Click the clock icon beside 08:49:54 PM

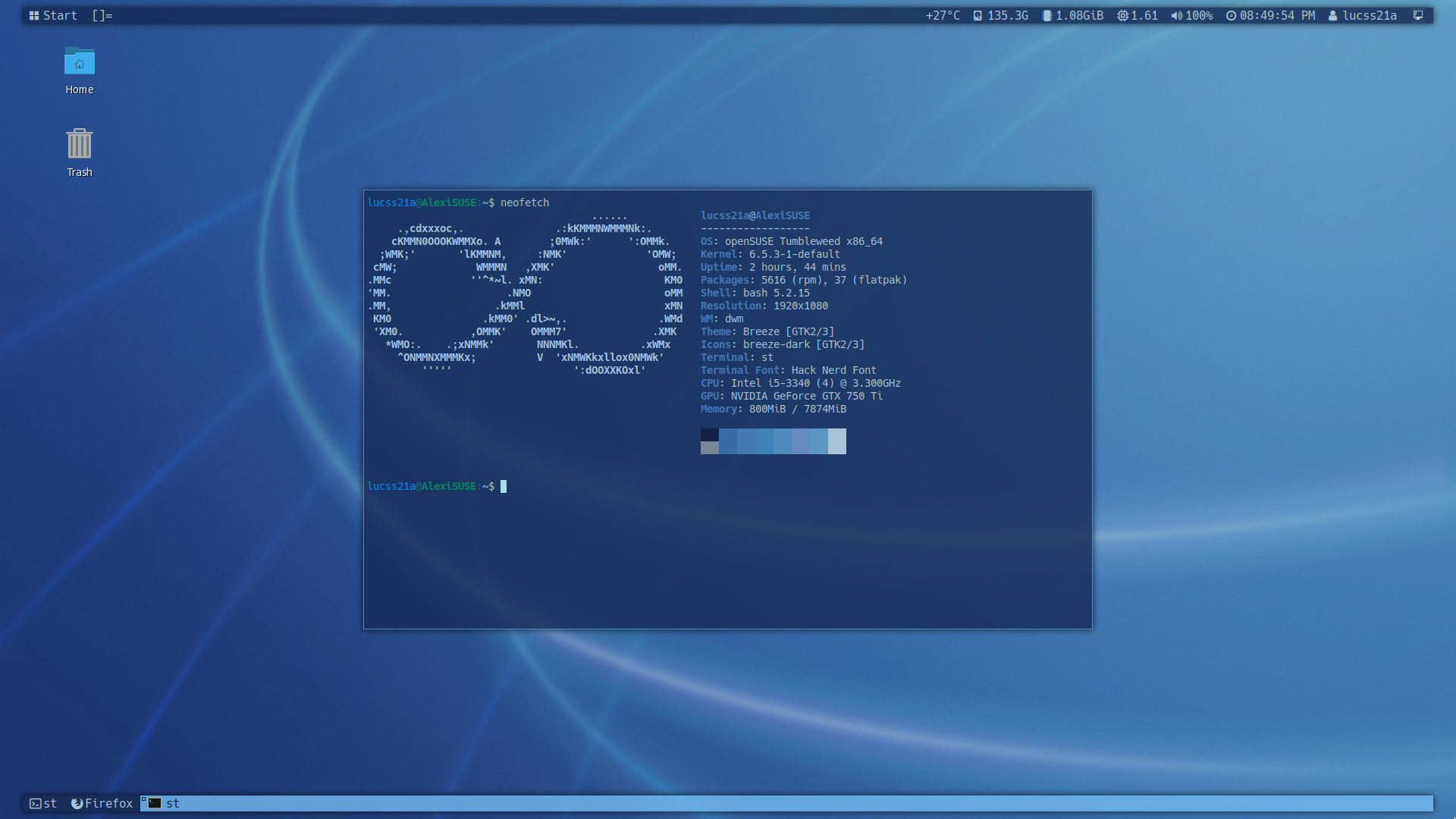tap(1231, 16)
